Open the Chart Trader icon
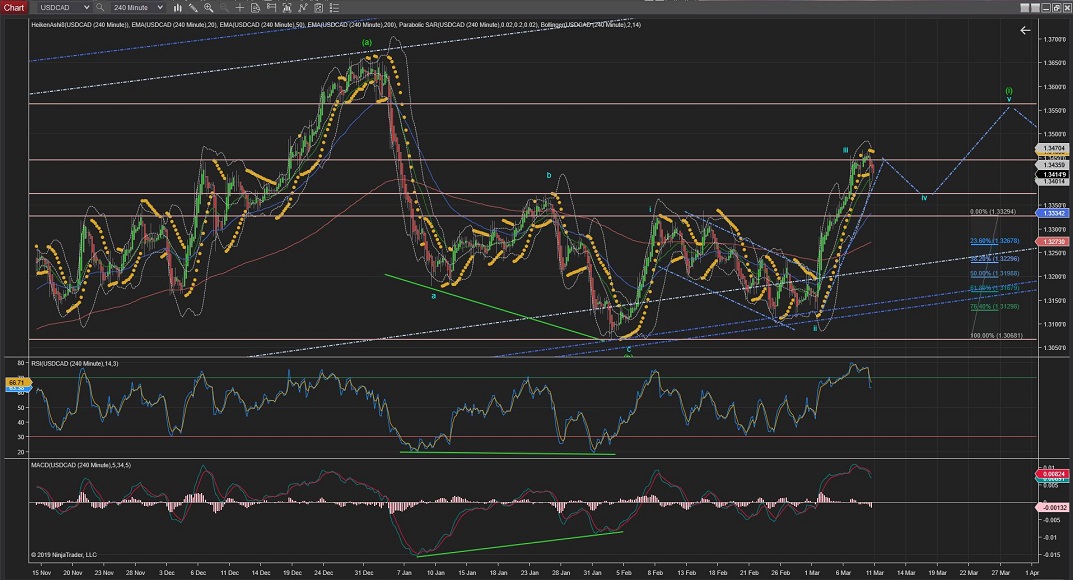1073x580 pixels. coord(271,8)
